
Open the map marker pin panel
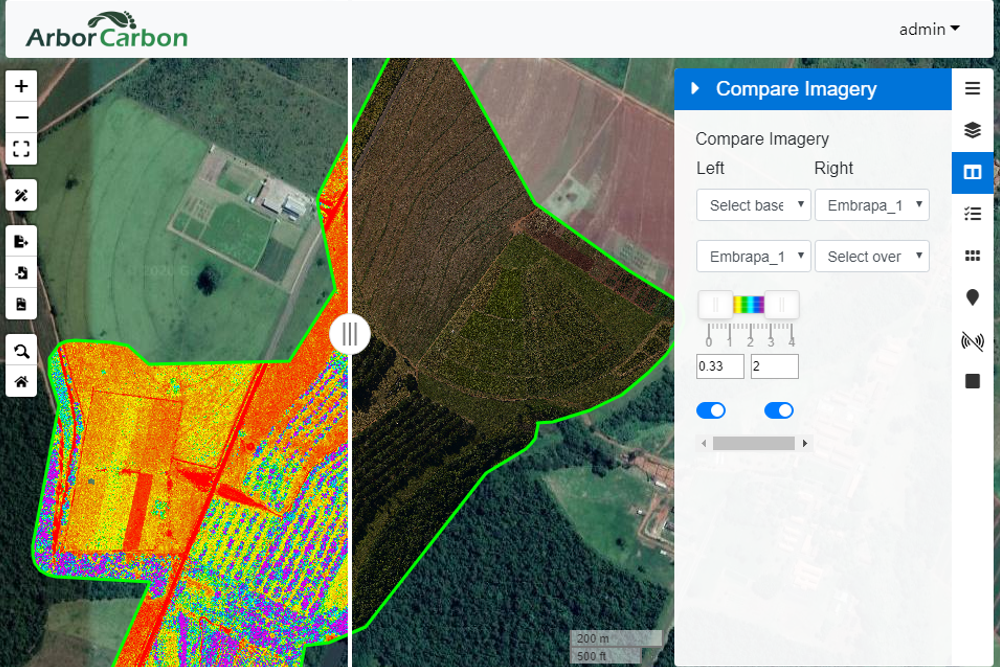point(972,298)
